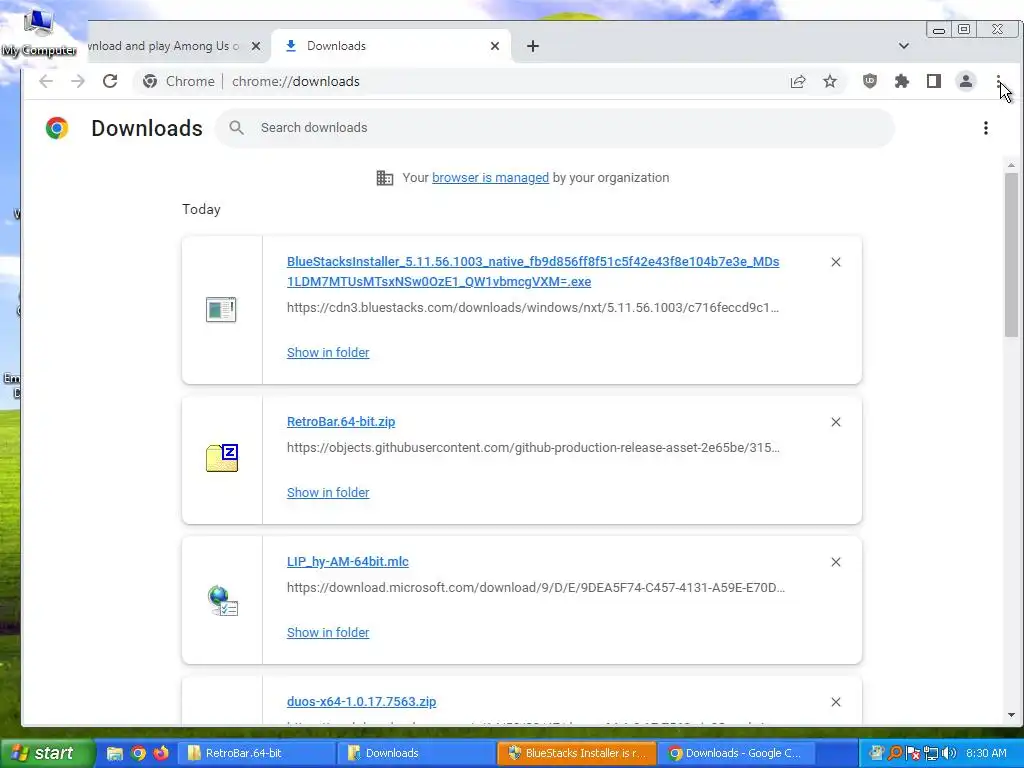This screenshot has height=768, width=1024.
Task: Go back using the browser back arrow
Action: tap(45, 81)
